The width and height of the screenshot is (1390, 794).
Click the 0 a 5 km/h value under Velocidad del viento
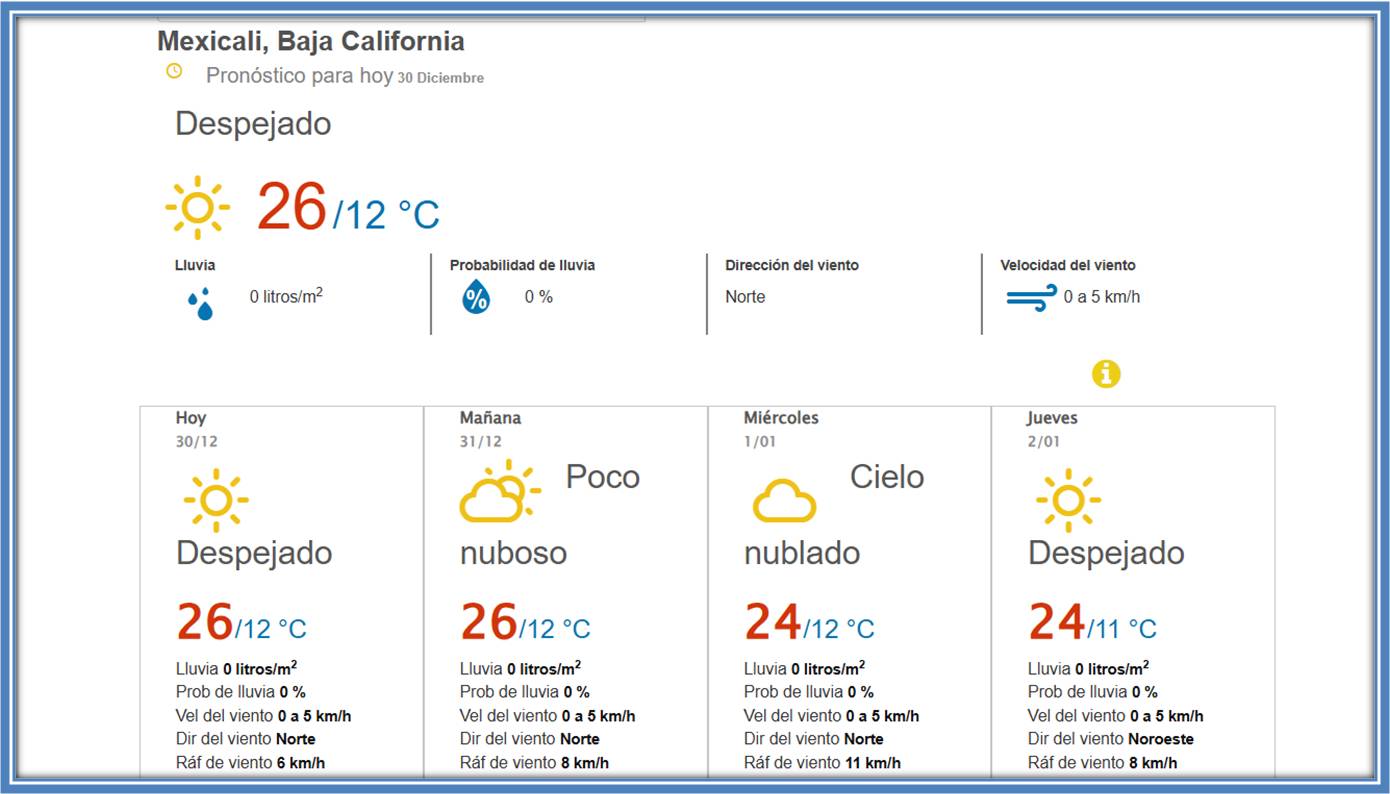point(1102,297)
